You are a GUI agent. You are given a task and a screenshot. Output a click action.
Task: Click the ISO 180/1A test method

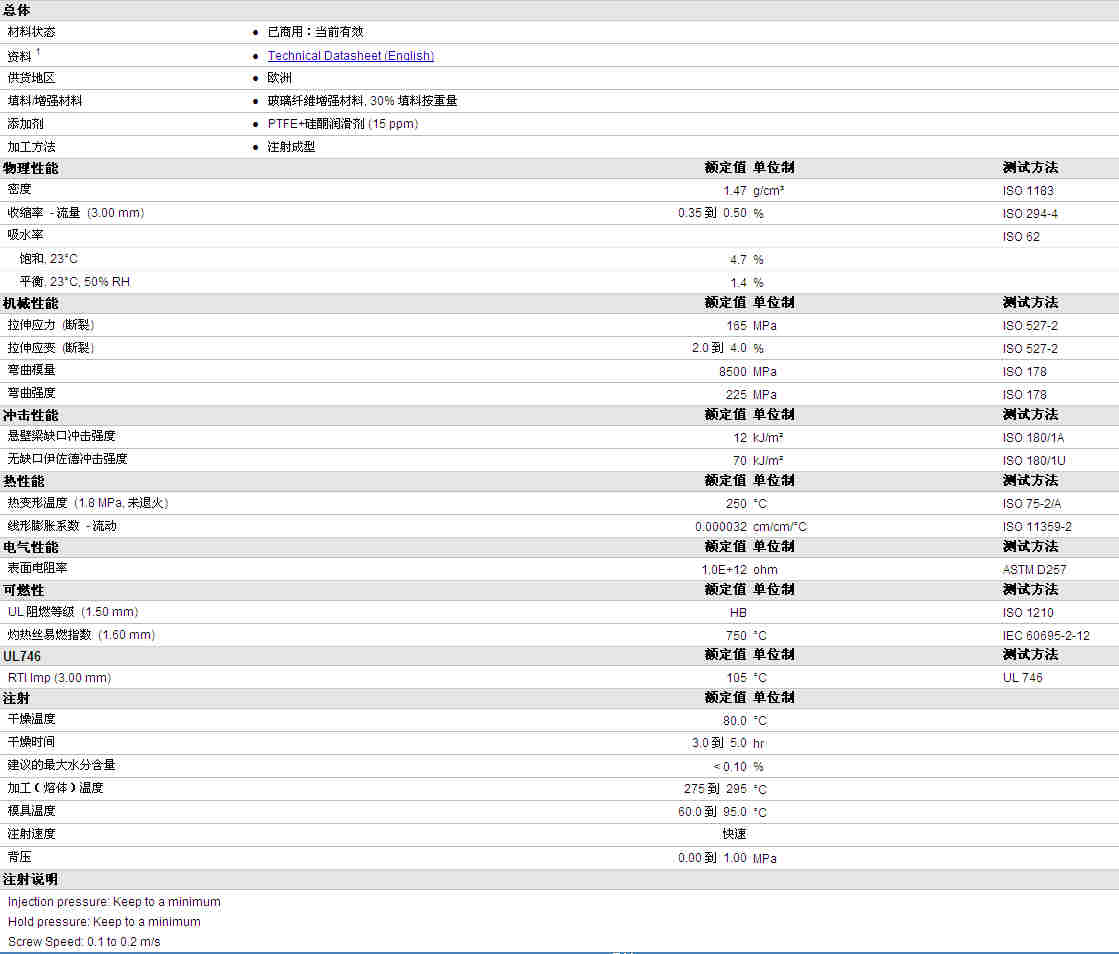[1033, 437]
